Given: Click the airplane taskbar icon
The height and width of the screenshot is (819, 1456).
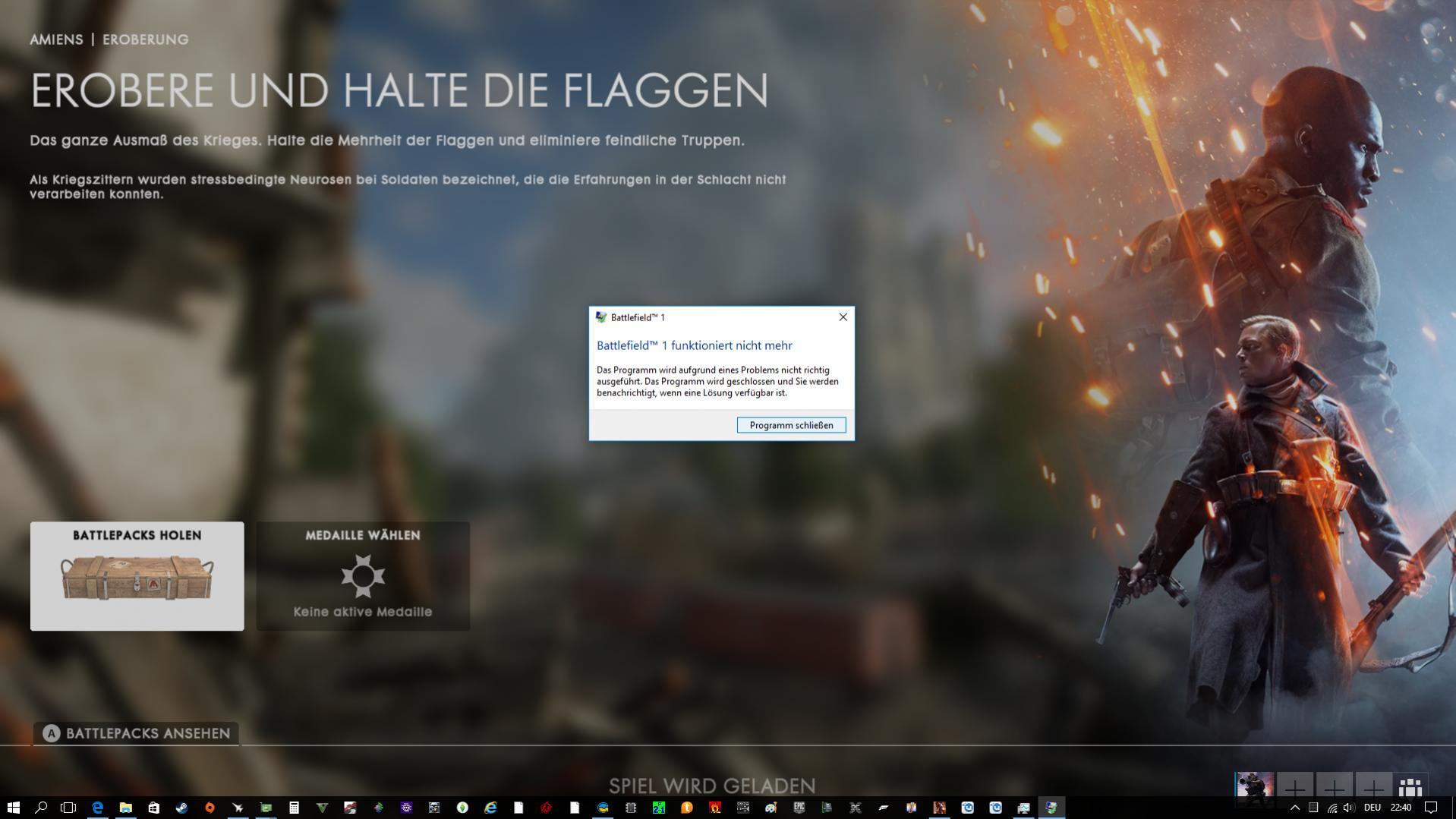Looking at the screenshot, I should [238, 808].
